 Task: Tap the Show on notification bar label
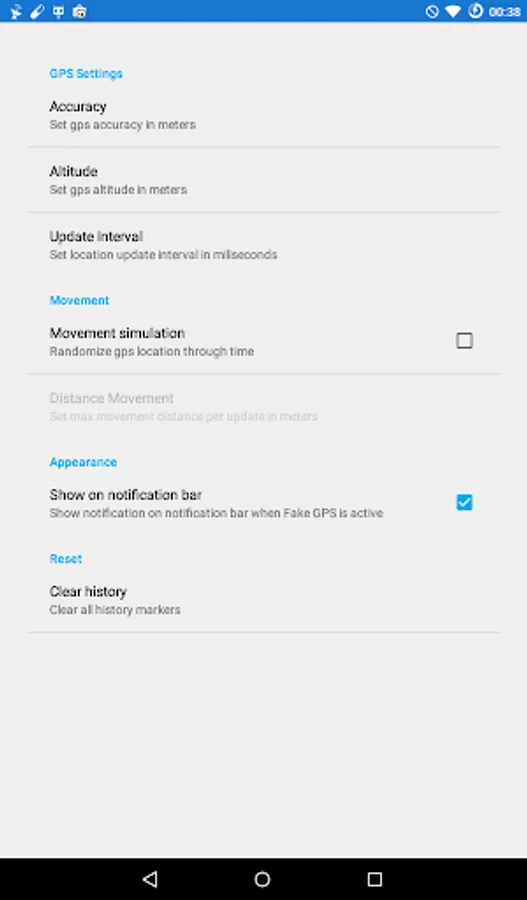point(126,495)
